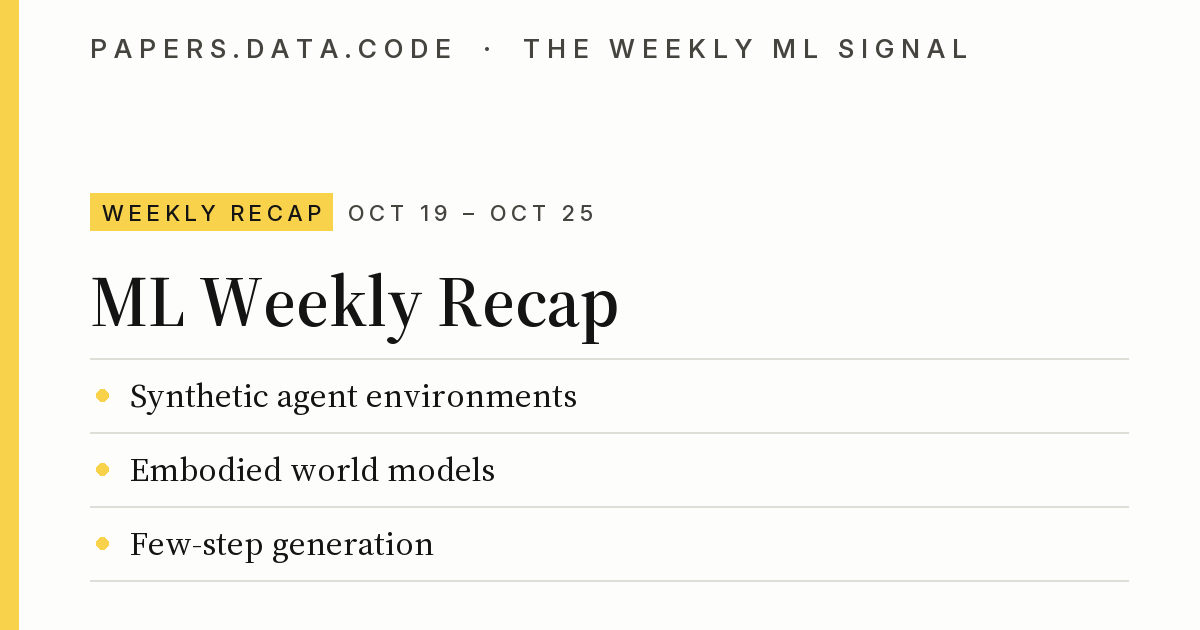Click the yellow vertical accent bar
Image resolution: width=1200 pixels, height=630 pixels.
[9, 315]
